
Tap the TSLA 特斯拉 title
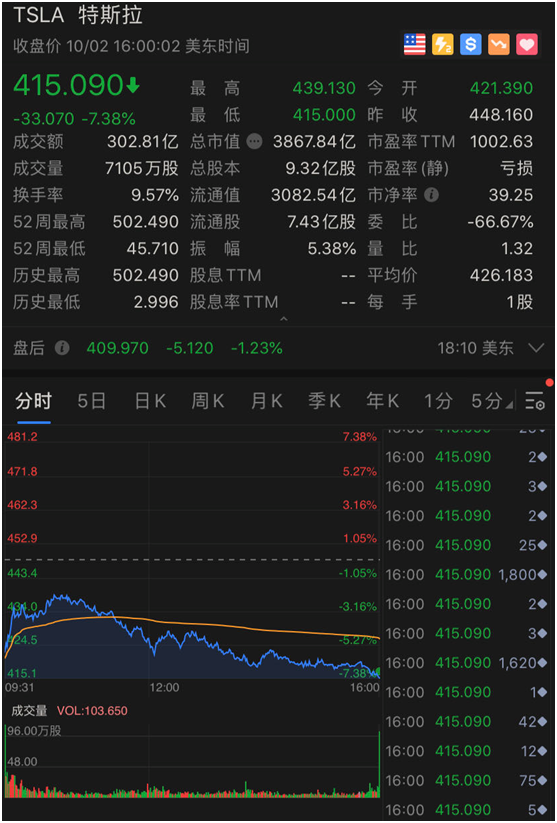pos(78,15)
